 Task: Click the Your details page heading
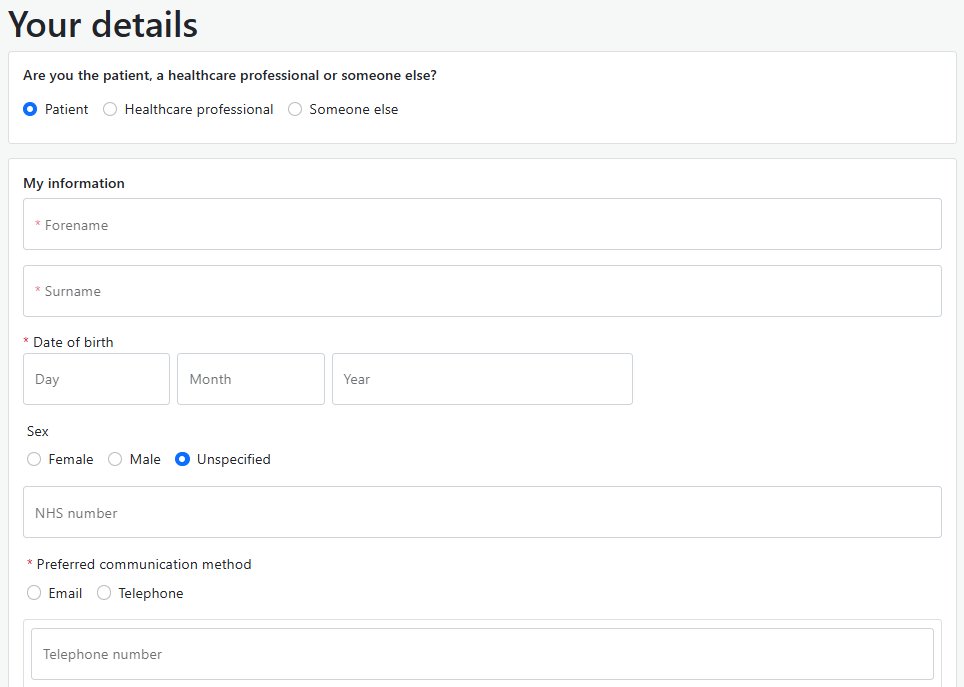tap(103, 25)
